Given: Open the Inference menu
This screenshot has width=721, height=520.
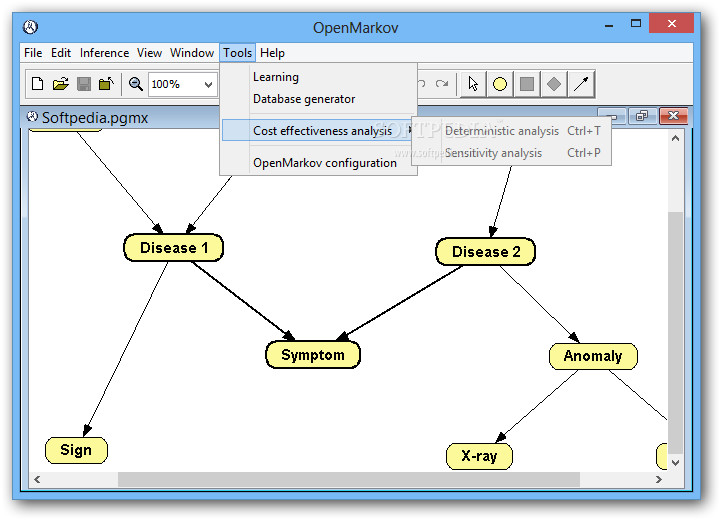Looking at the screenshot, I should pyautogui.click(x=104, y=53).
